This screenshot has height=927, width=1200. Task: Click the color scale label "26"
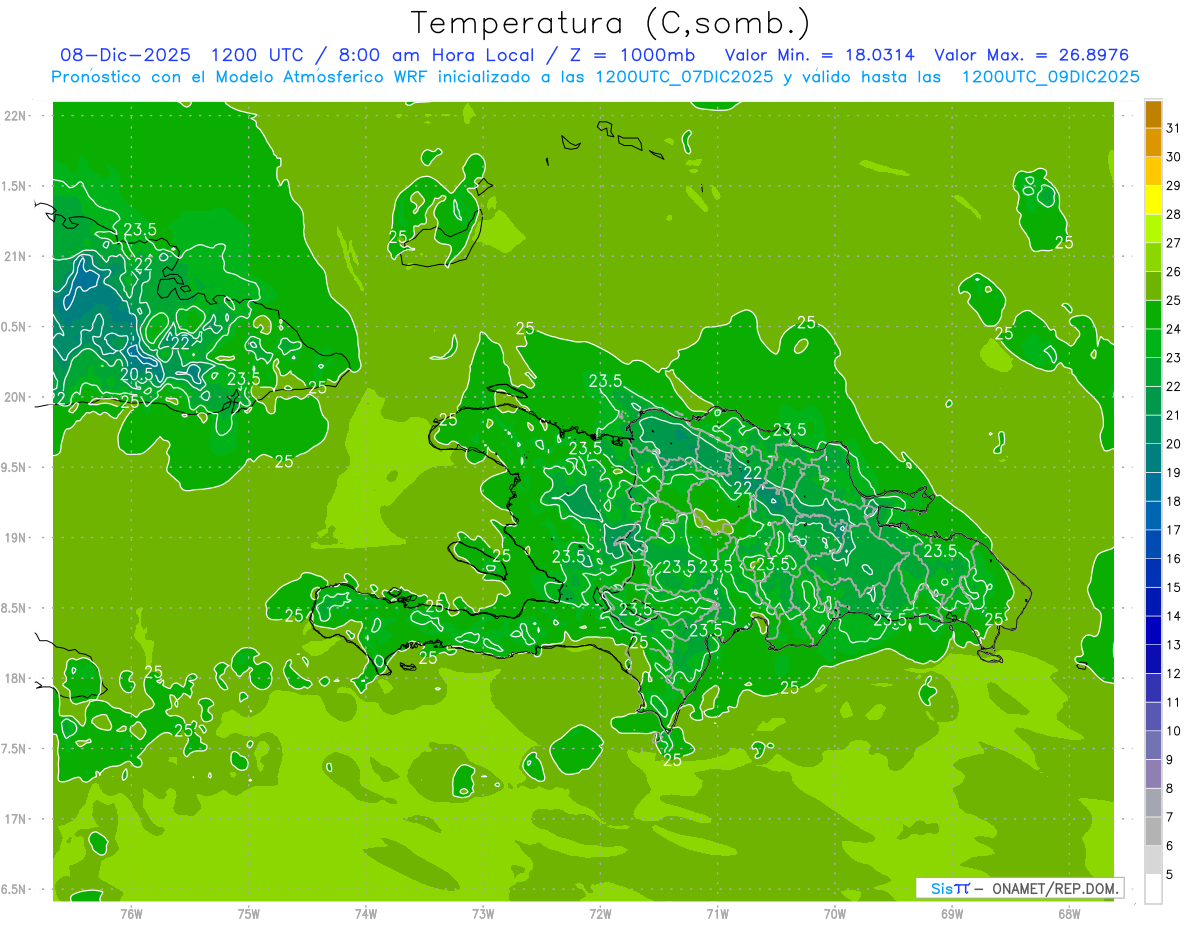[1173, 272]
